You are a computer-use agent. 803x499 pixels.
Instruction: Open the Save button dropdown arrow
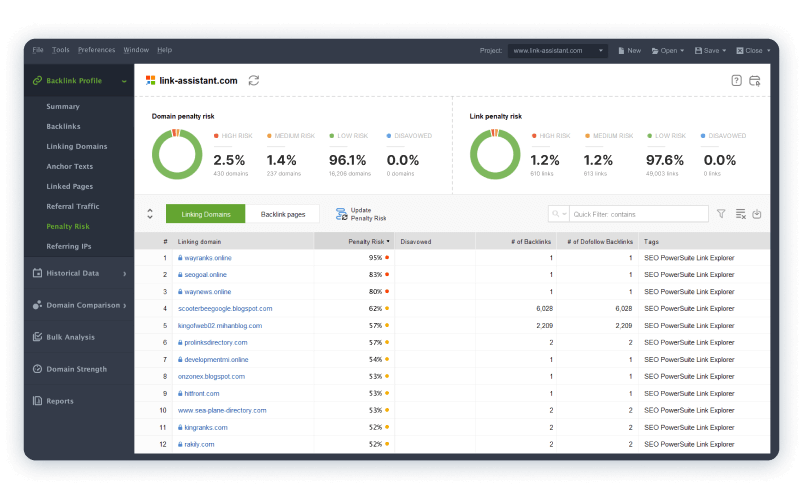coord(724,51)
